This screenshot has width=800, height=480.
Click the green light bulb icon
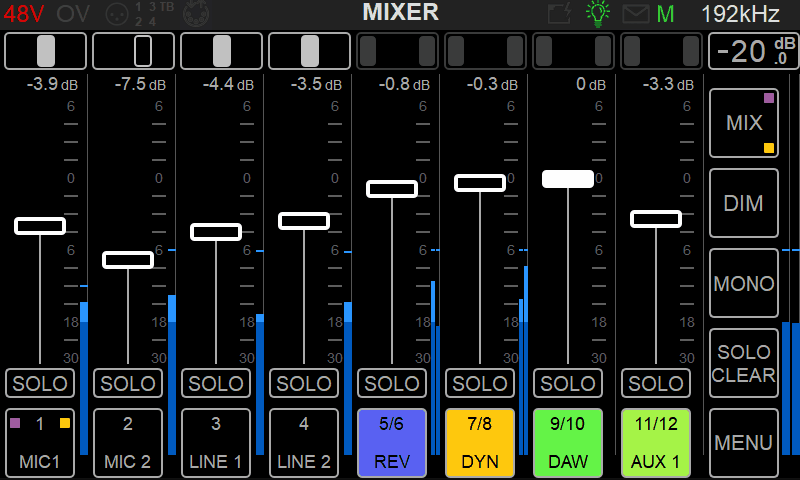click(x=598, y=14)
